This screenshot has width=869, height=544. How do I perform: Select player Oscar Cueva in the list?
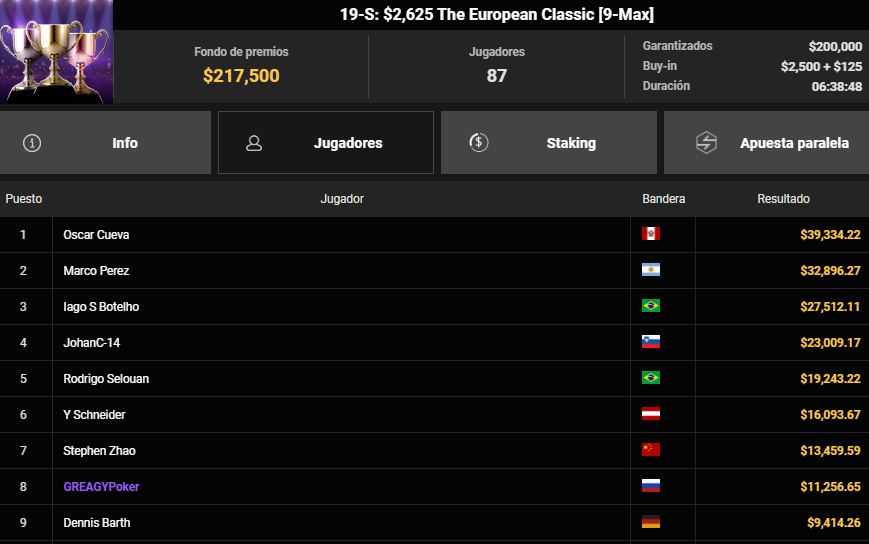pyautogui.click(x=96, y=234)
